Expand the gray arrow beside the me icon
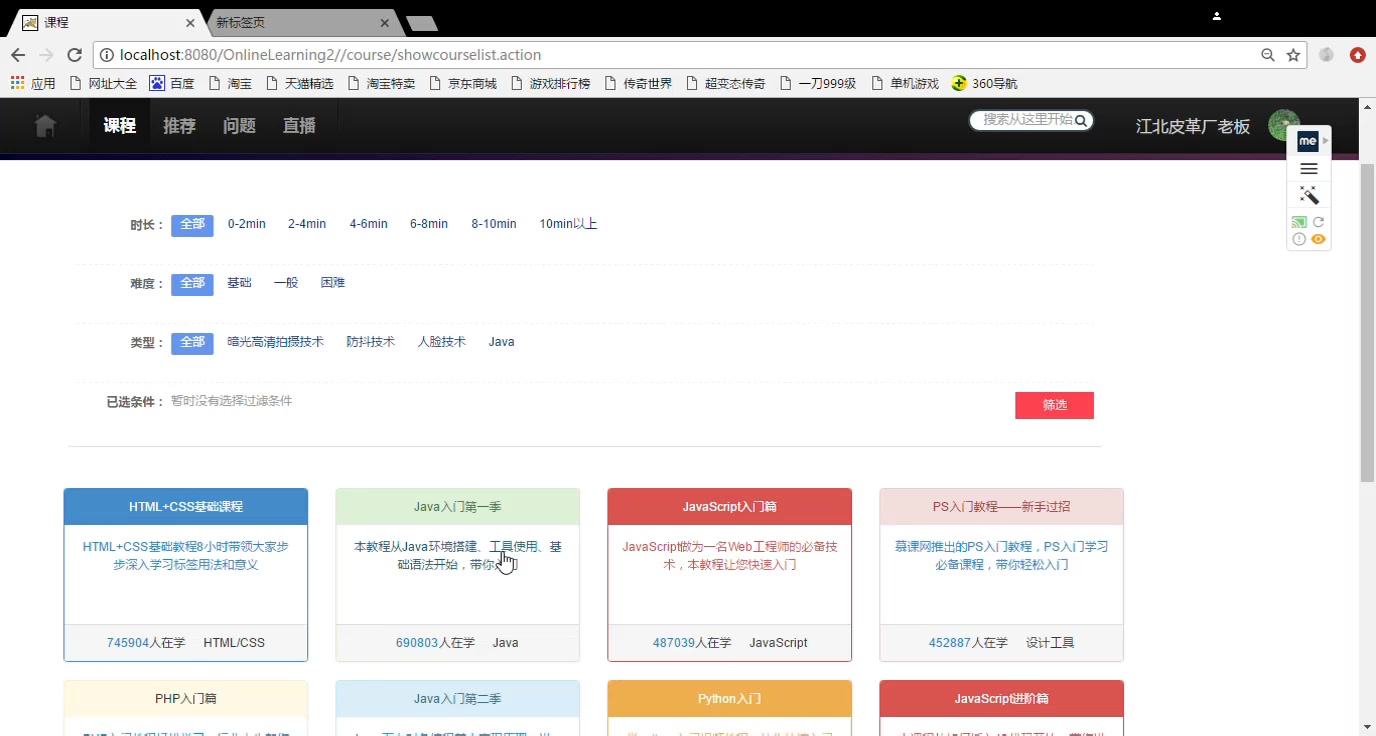The width and height of the screenshot is (1376, 736). point(1326,140)
